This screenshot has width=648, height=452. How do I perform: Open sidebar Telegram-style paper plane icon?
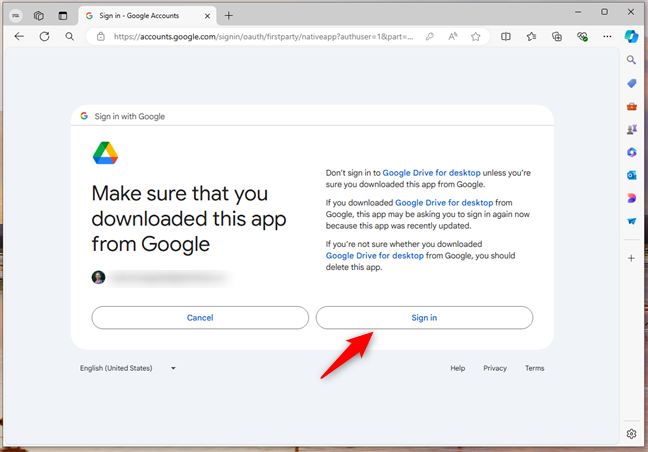coord(631,221)
